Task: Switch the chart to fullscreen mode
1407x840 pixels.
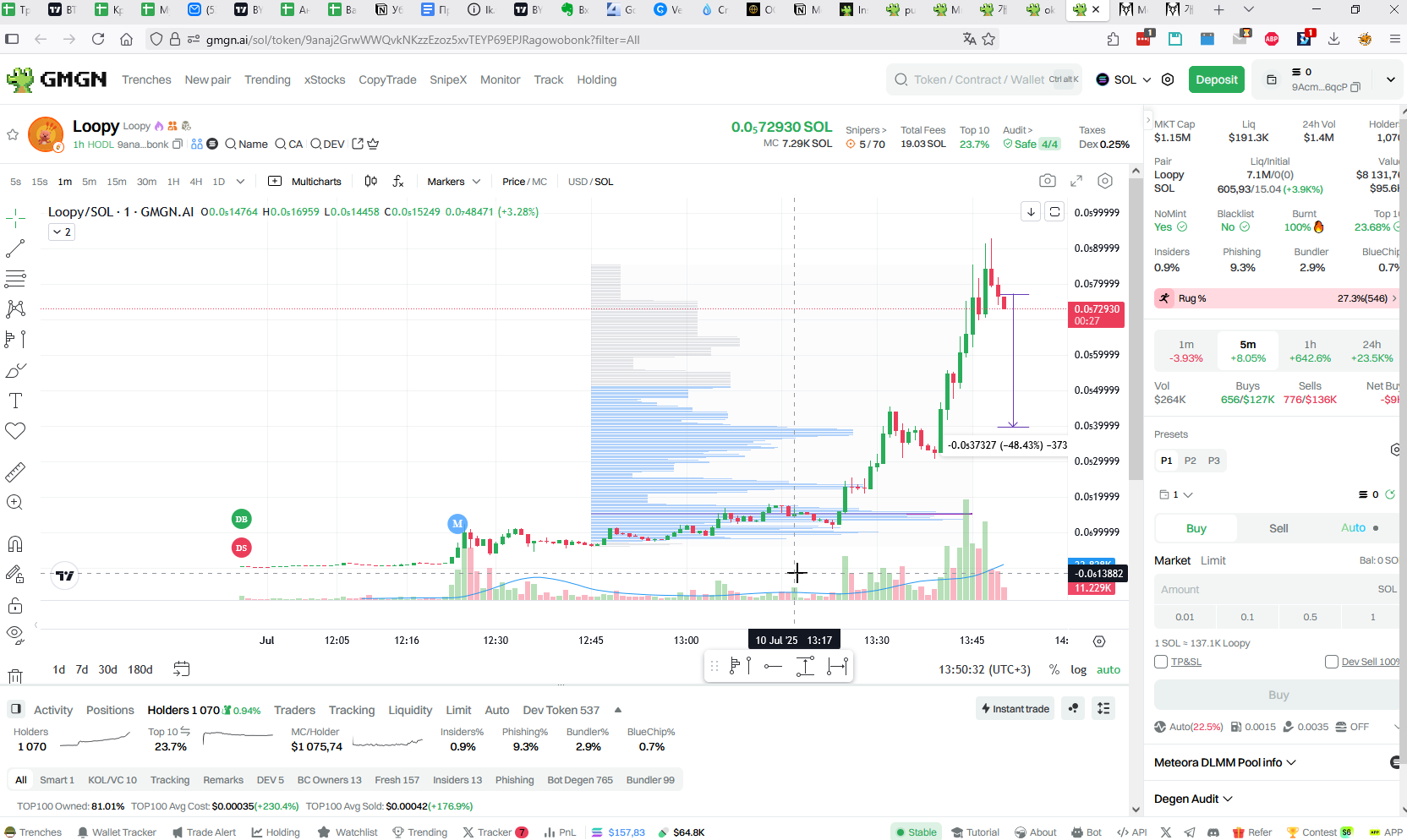Action: pyautogui.click(x=1076, y=181)
